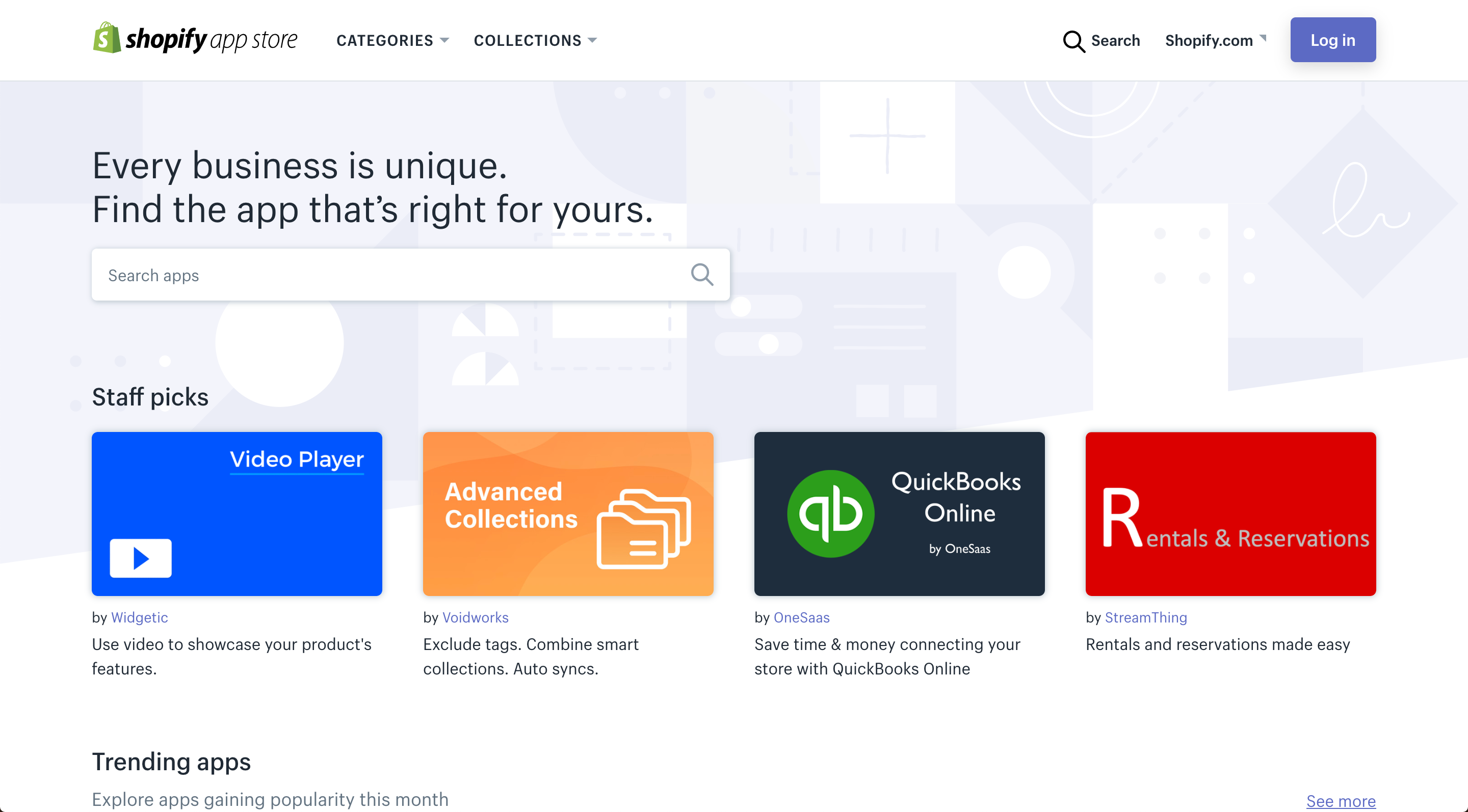
Task: Click the magnifier icon inside Search apps field
Action: (701, 275)
